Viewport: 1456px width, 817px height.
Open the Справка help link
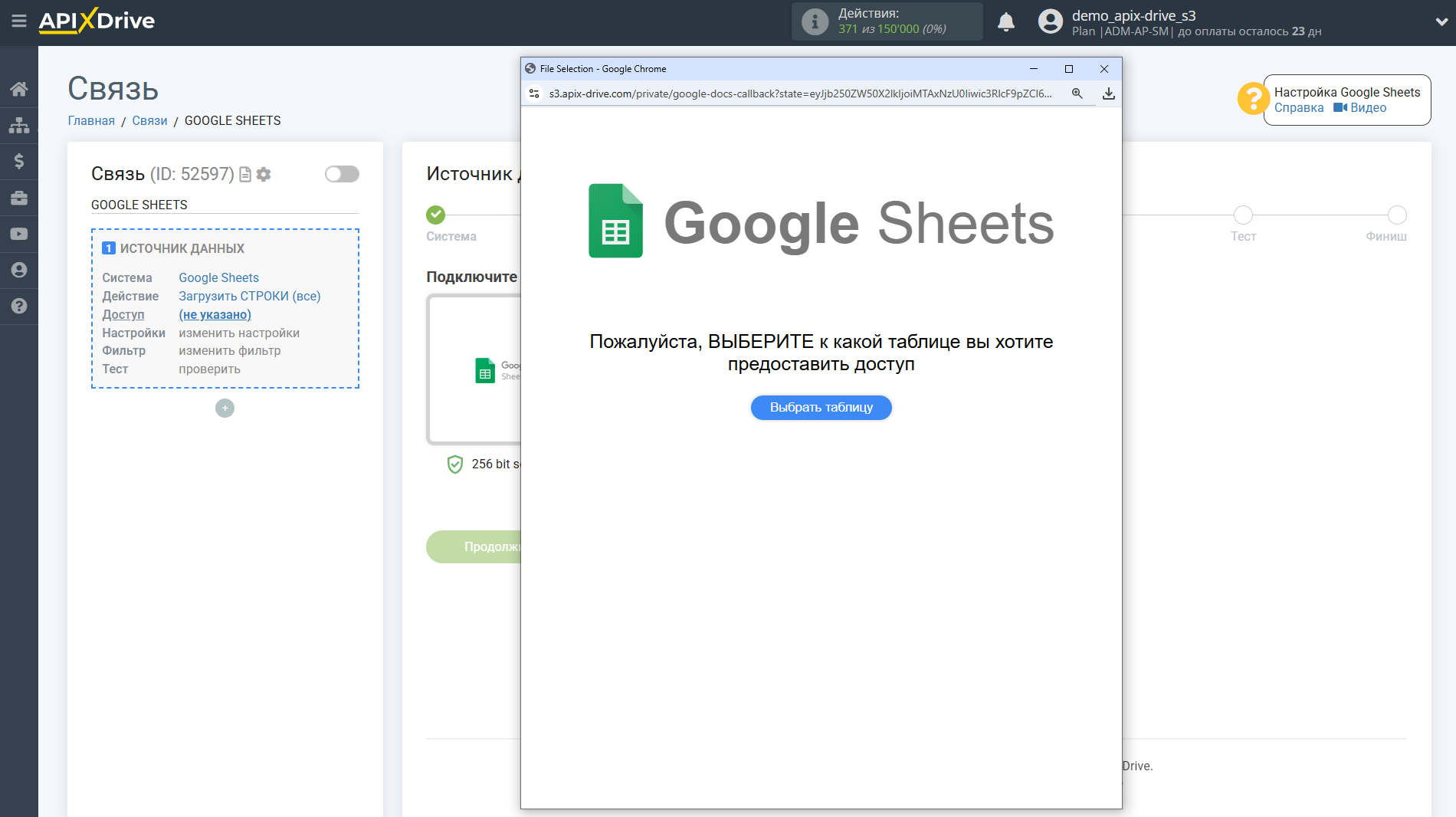[1299, 107]
